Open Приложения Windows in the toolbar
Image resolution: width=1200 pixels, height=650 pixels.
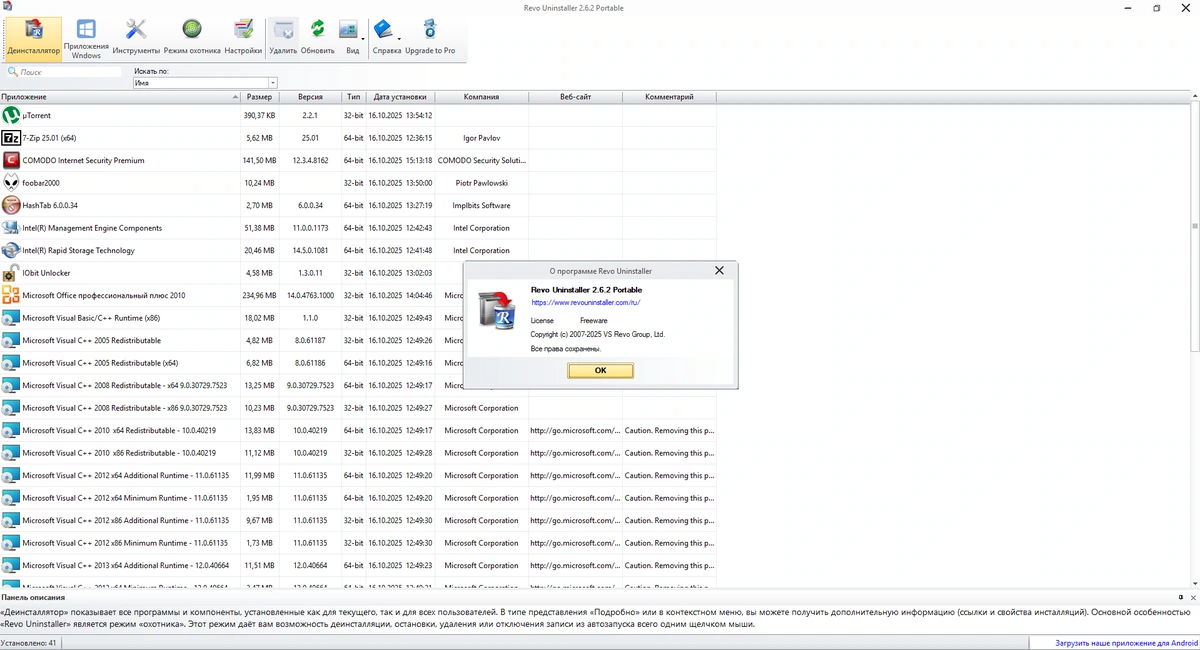click(86, 37)
